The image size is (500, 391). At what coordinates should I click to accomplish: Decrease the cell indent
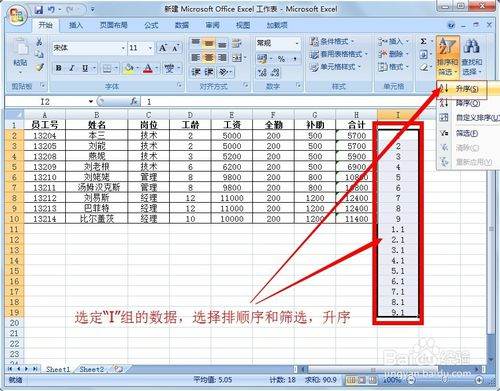[x=196, y=72]
